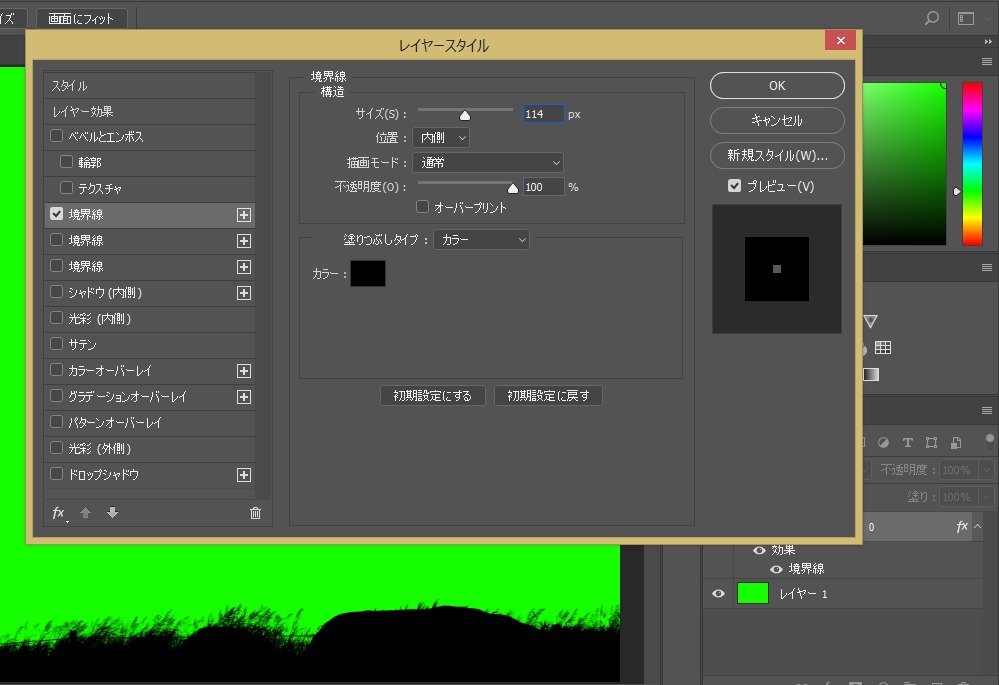This screenshot has height=685, width=999.
Task: Hide Layer 1 using its eye icon
Action: 718,594
